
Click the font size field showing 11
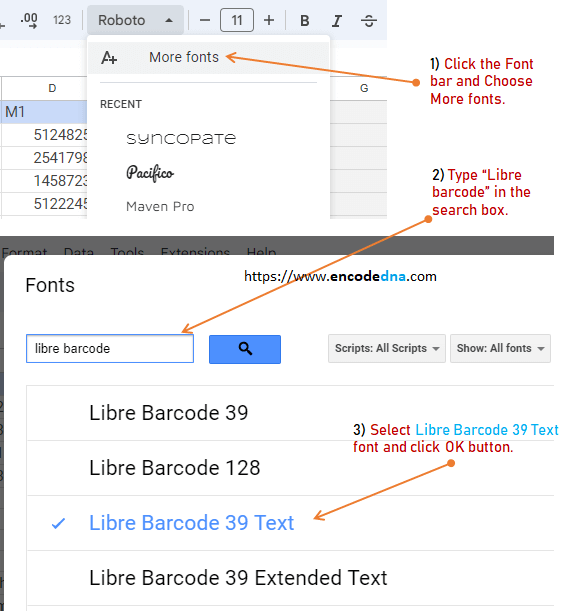[237, 20]
